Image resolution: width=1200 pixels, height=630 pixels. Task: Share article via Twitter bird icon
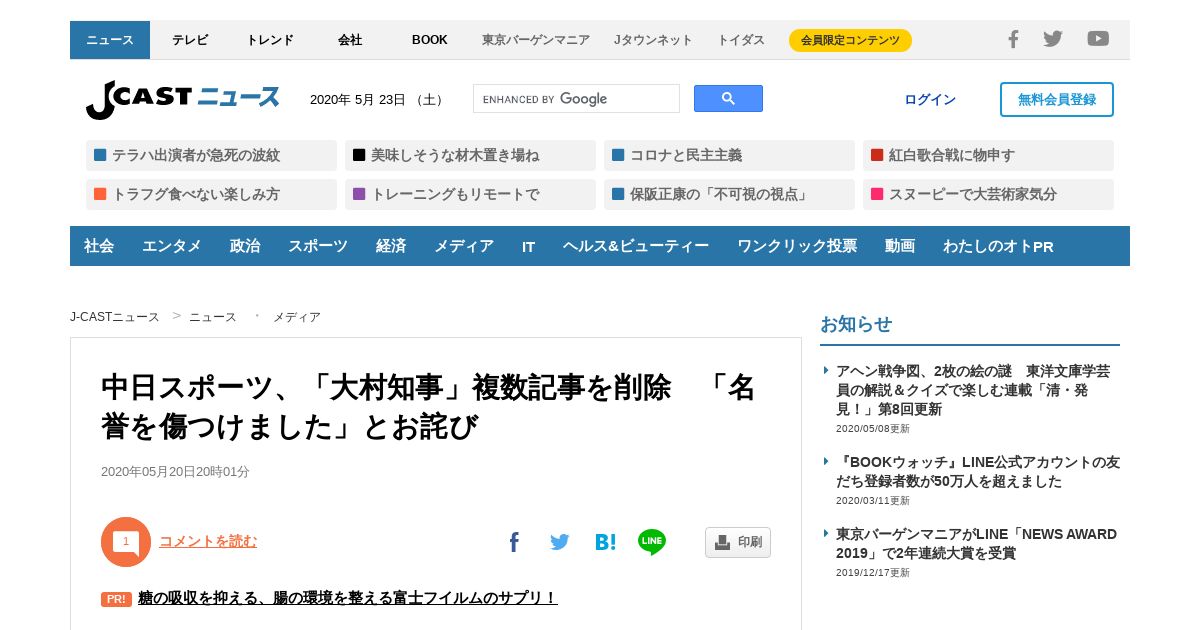(559, 542)
